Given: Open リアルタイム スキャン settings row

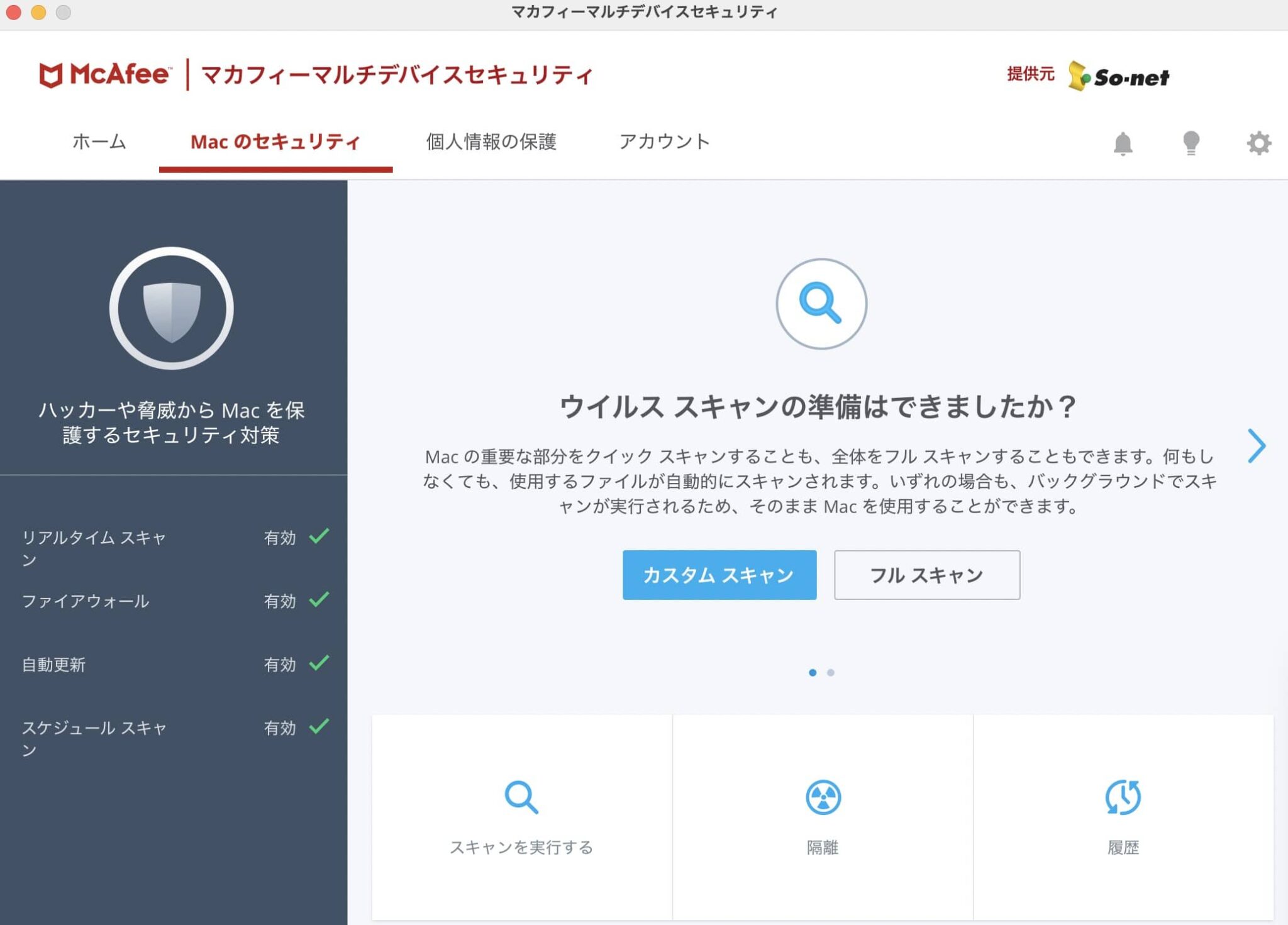Looking at the screenshot, I should 174,548.
